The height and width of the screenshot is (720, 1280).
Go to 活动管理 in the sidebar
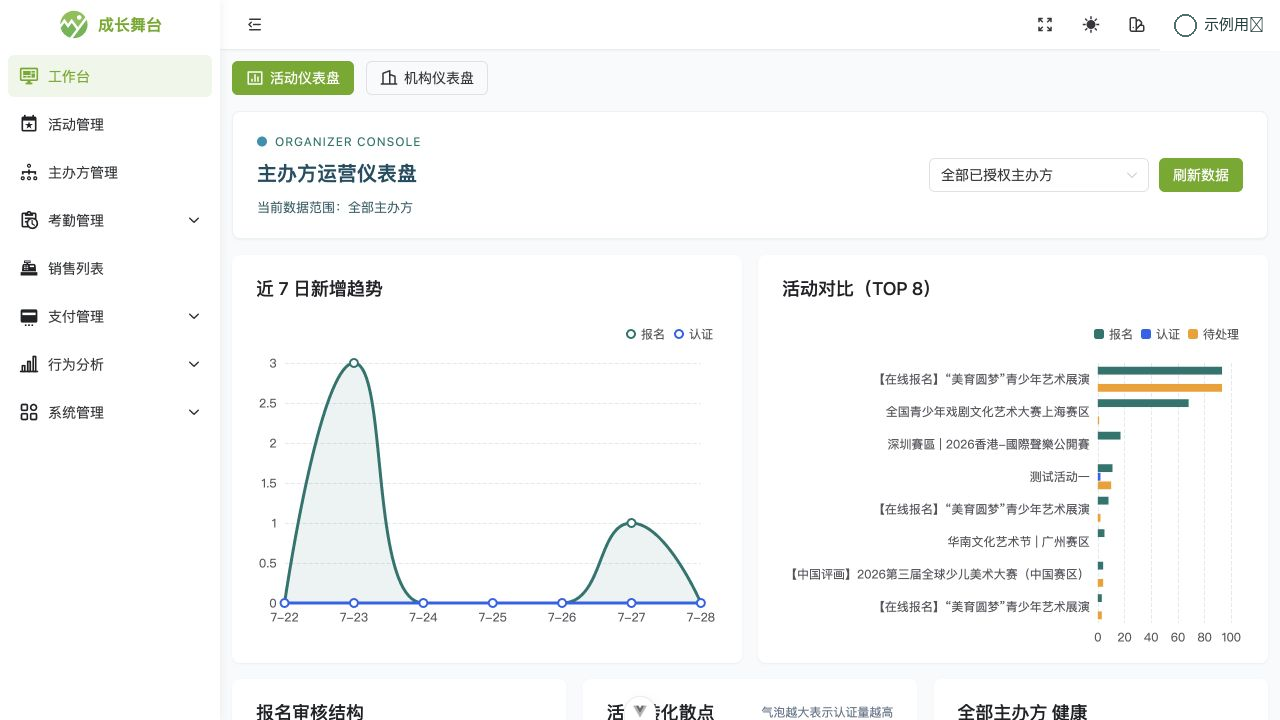click(110, 124)
